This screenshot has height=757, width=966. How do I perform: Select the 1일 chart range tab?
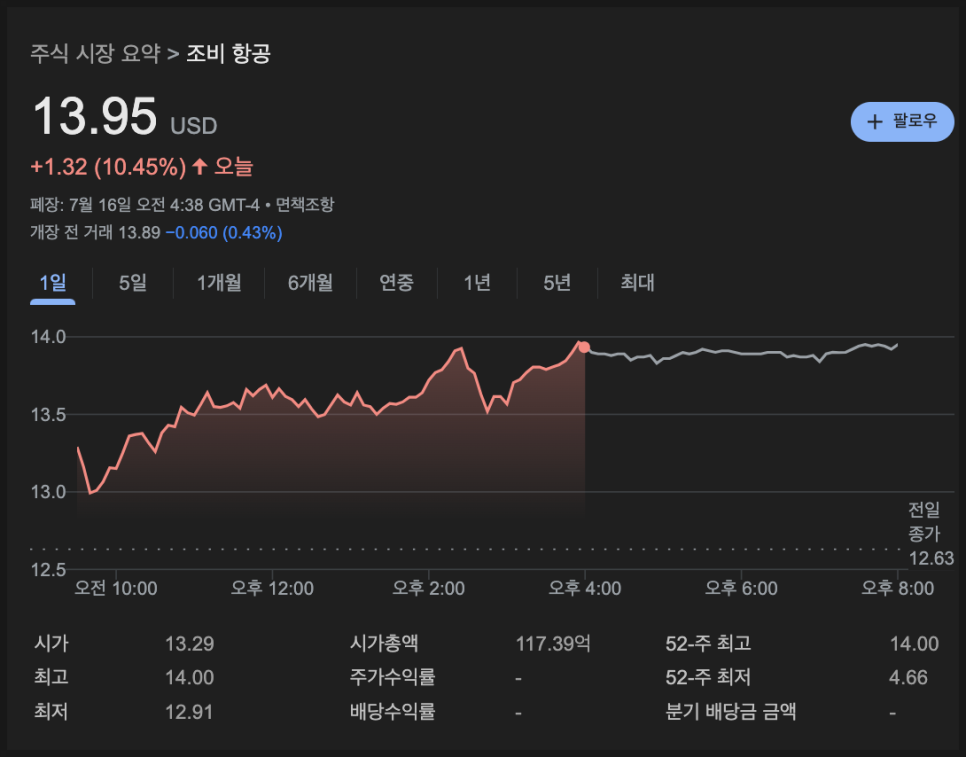click(x=52, y=283)
